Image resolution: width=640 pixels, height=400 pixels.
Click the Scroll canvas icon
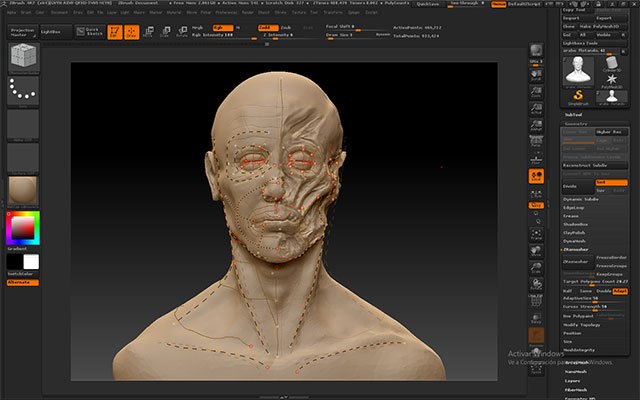pyautogui.click(x=536, y=75)
